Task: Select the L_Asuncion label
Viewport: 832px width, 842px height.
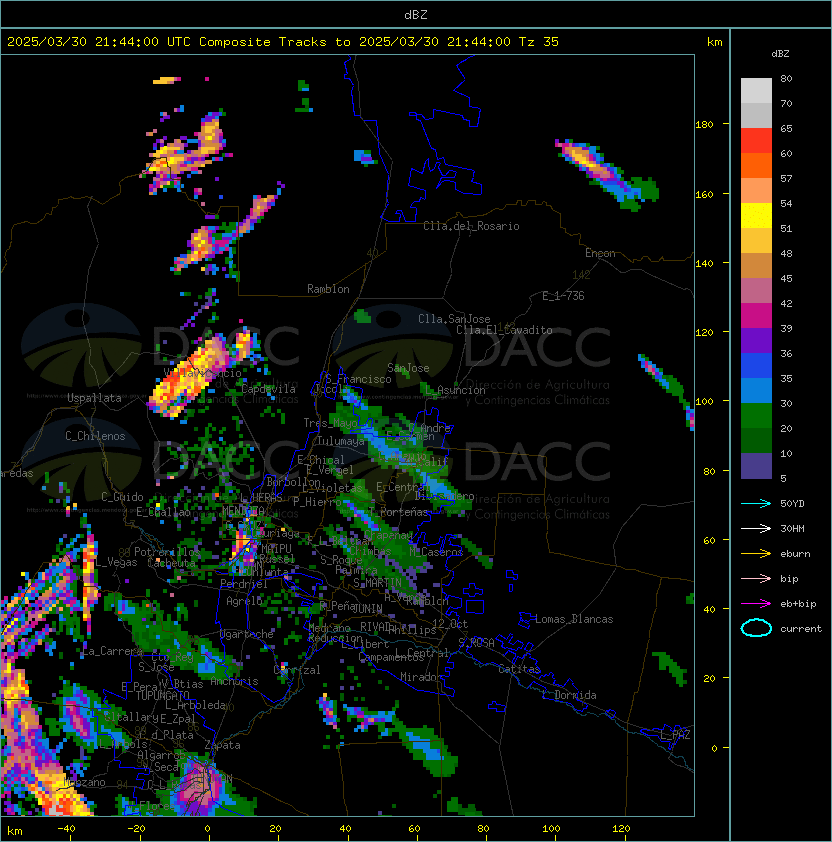Action: pos(455,390)
